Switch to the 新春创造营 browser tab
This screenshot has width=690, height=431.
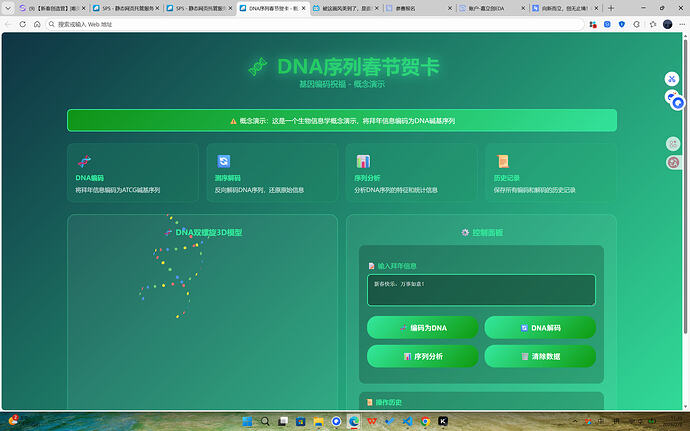(x=52, y=8)
